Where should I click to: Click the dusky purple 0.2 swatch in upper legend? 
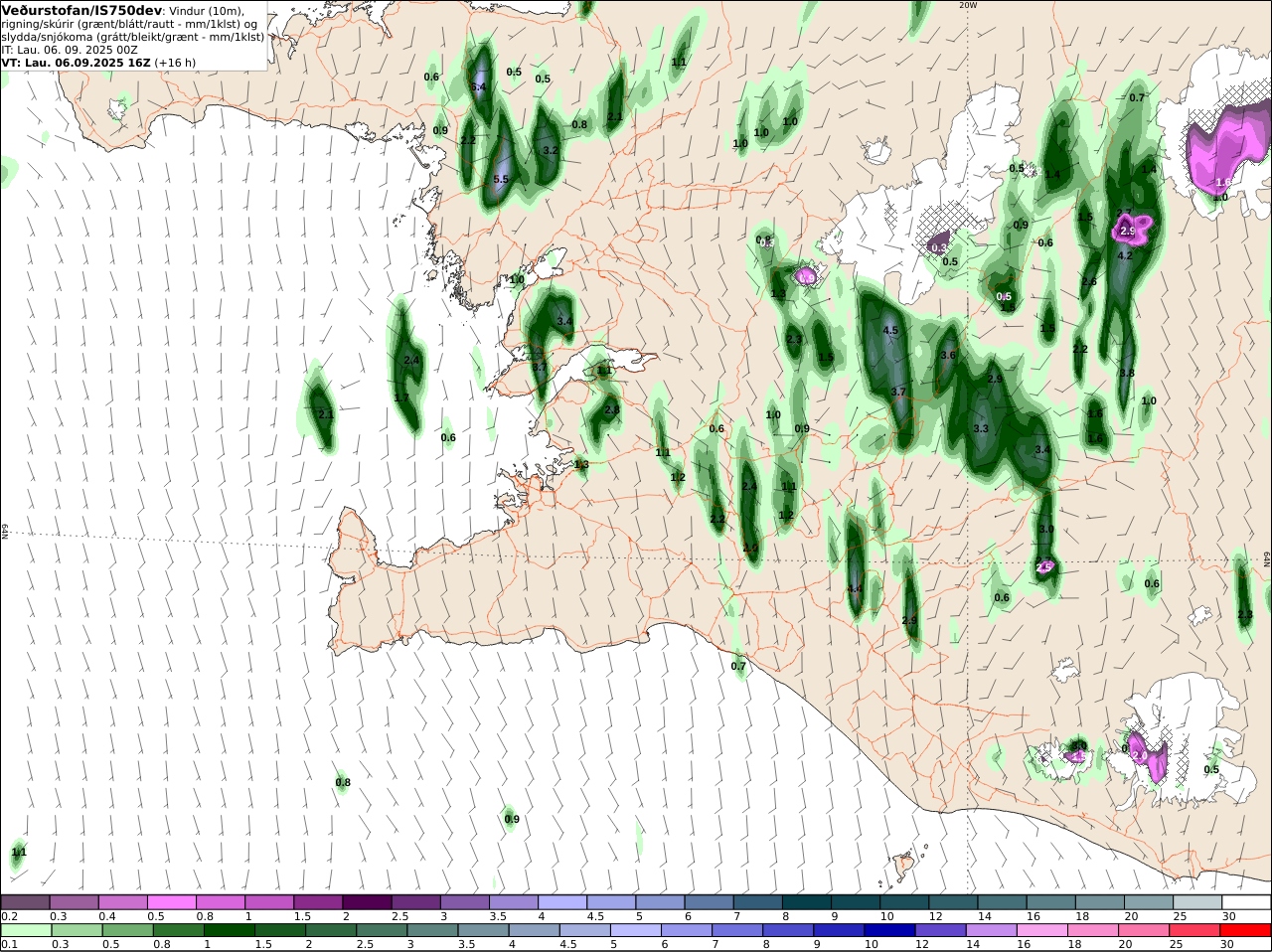tap(26, 902)
